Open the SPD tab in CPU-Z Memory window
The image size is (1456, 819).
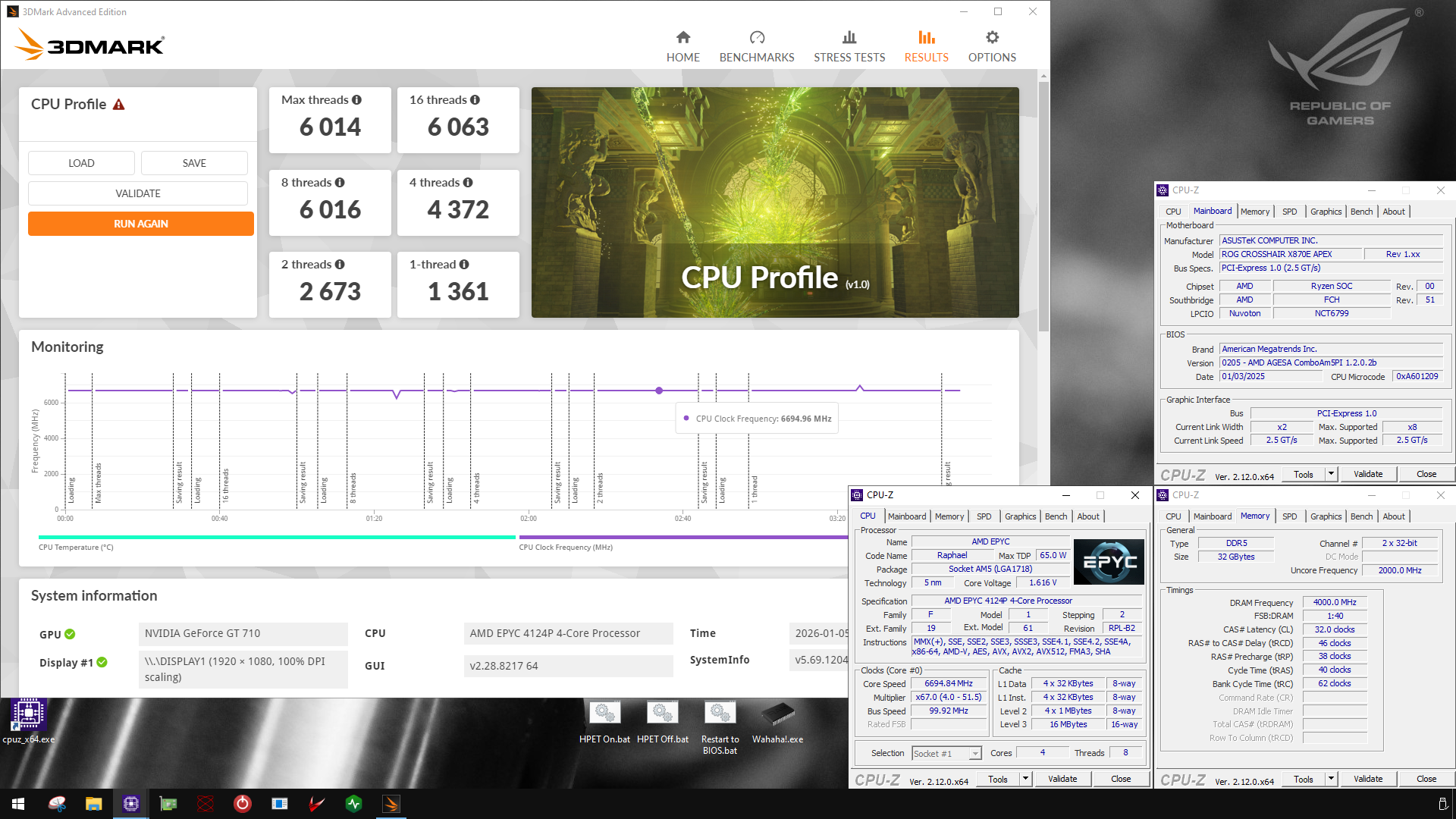point(1289,516)
